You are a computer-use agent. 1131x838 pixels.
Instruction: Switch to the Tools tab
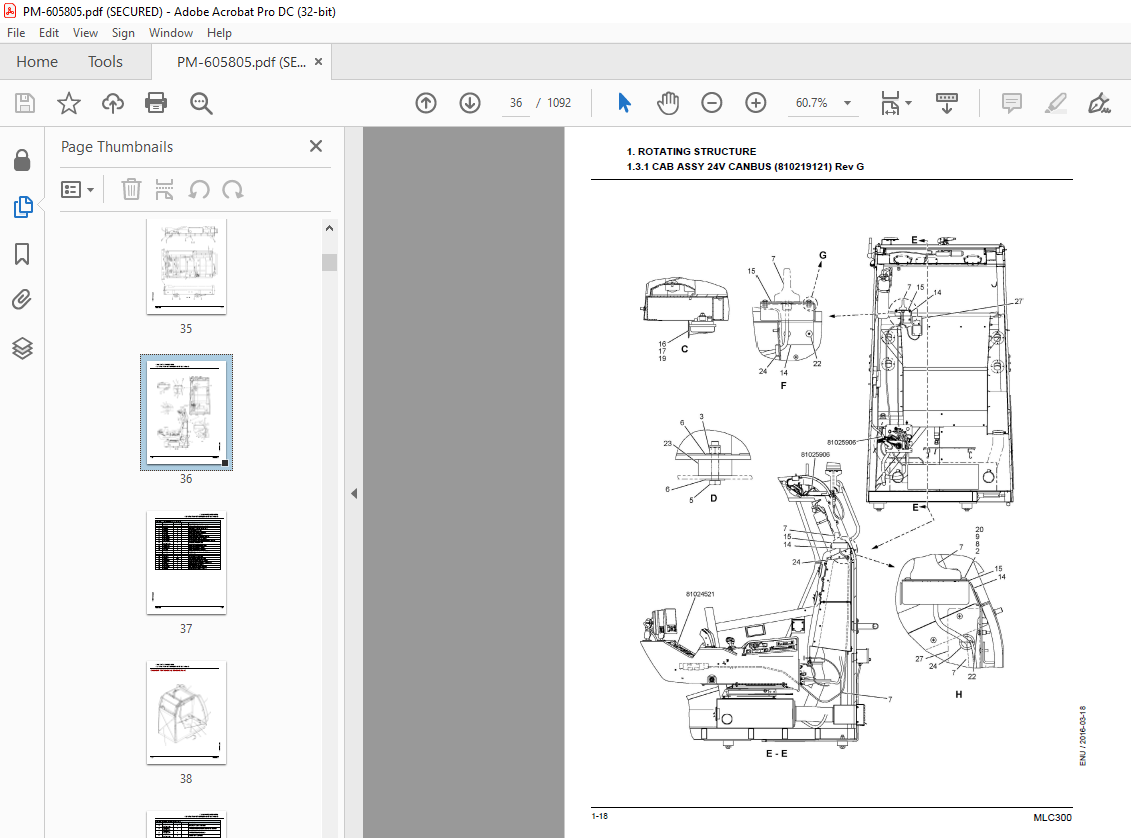tap(105, 62)
